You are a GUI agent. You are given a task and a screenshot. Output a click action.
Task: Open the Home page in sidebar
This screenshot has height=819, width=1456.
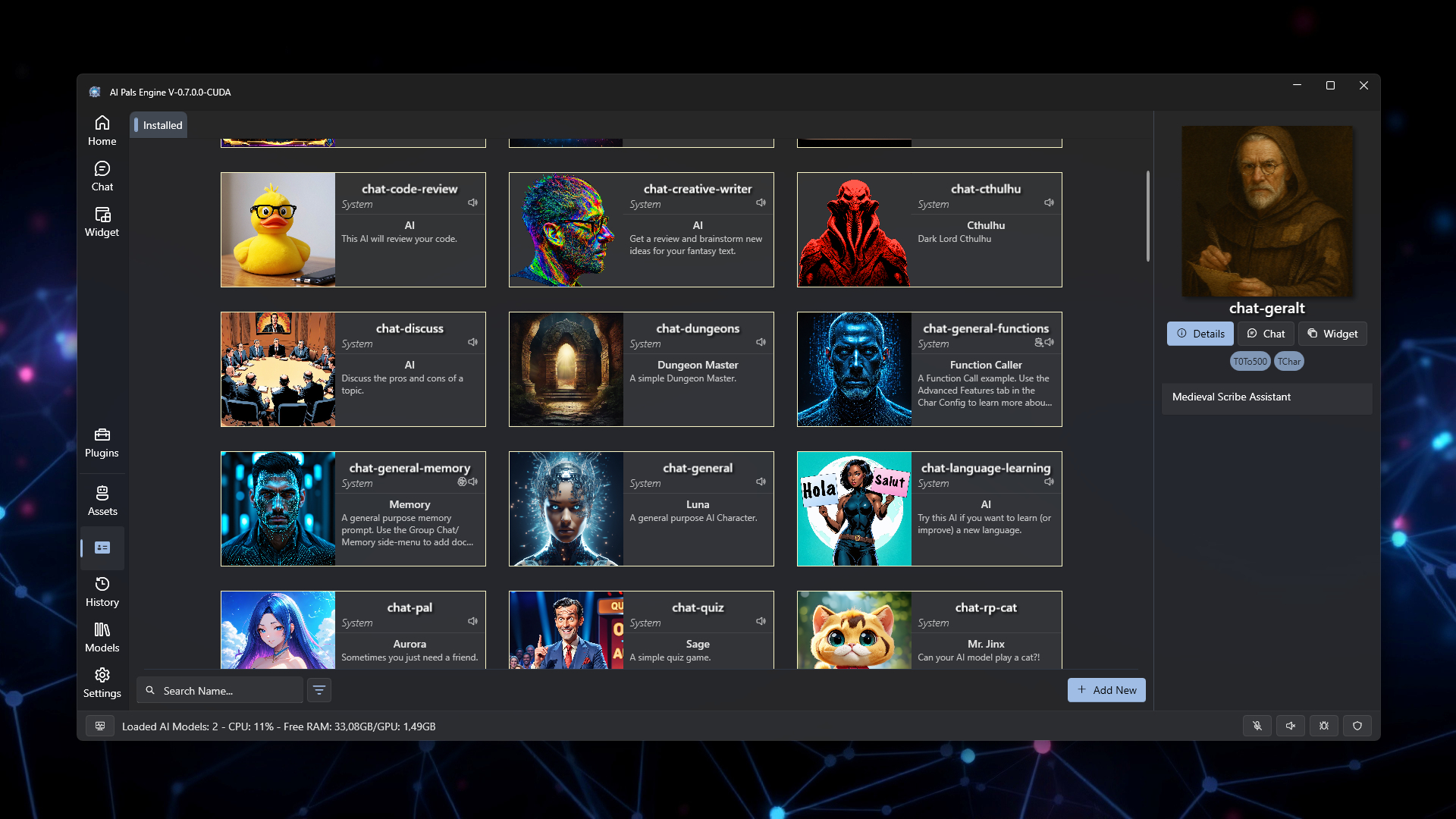pyautogui.click(x=102, y=130)
